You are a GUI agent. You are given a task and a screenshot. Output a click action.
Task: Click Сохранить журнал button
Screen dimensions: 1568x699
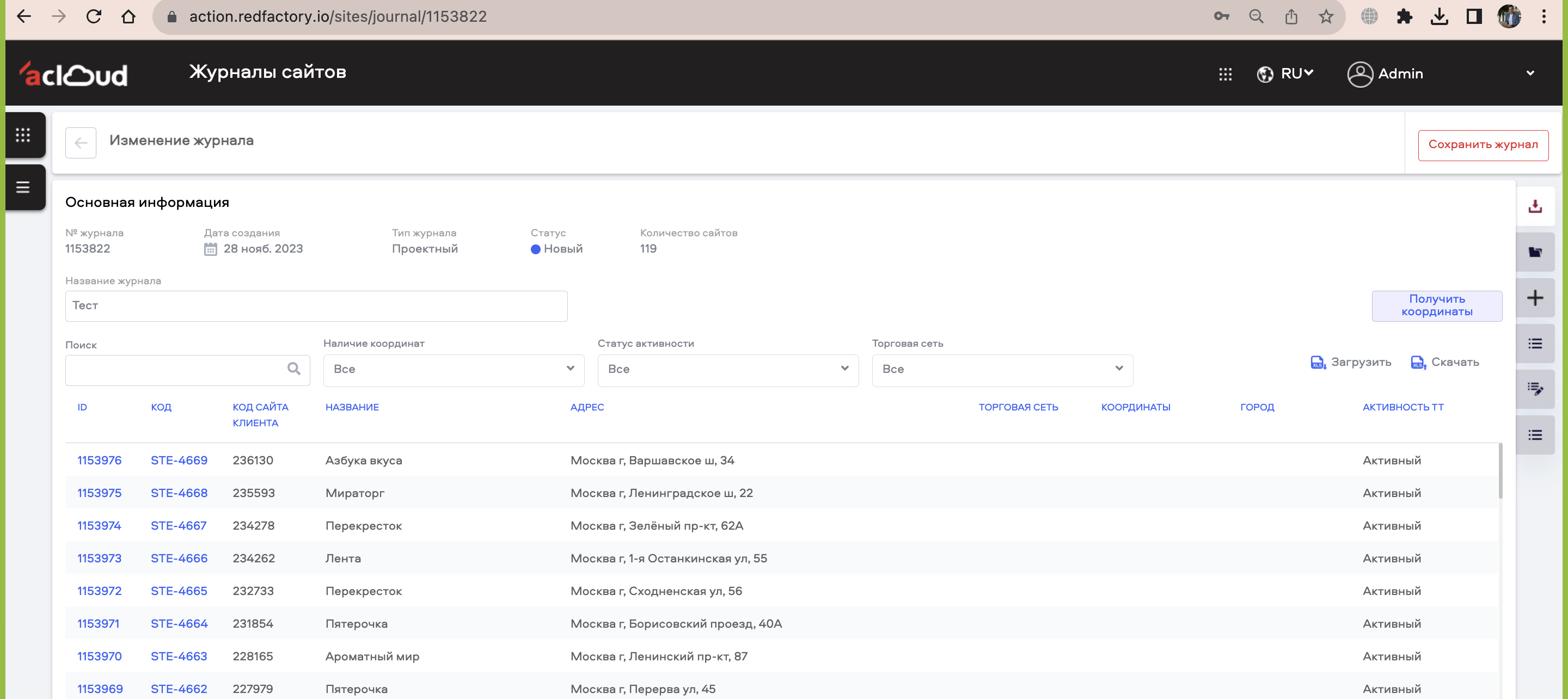pos(1483,145)
